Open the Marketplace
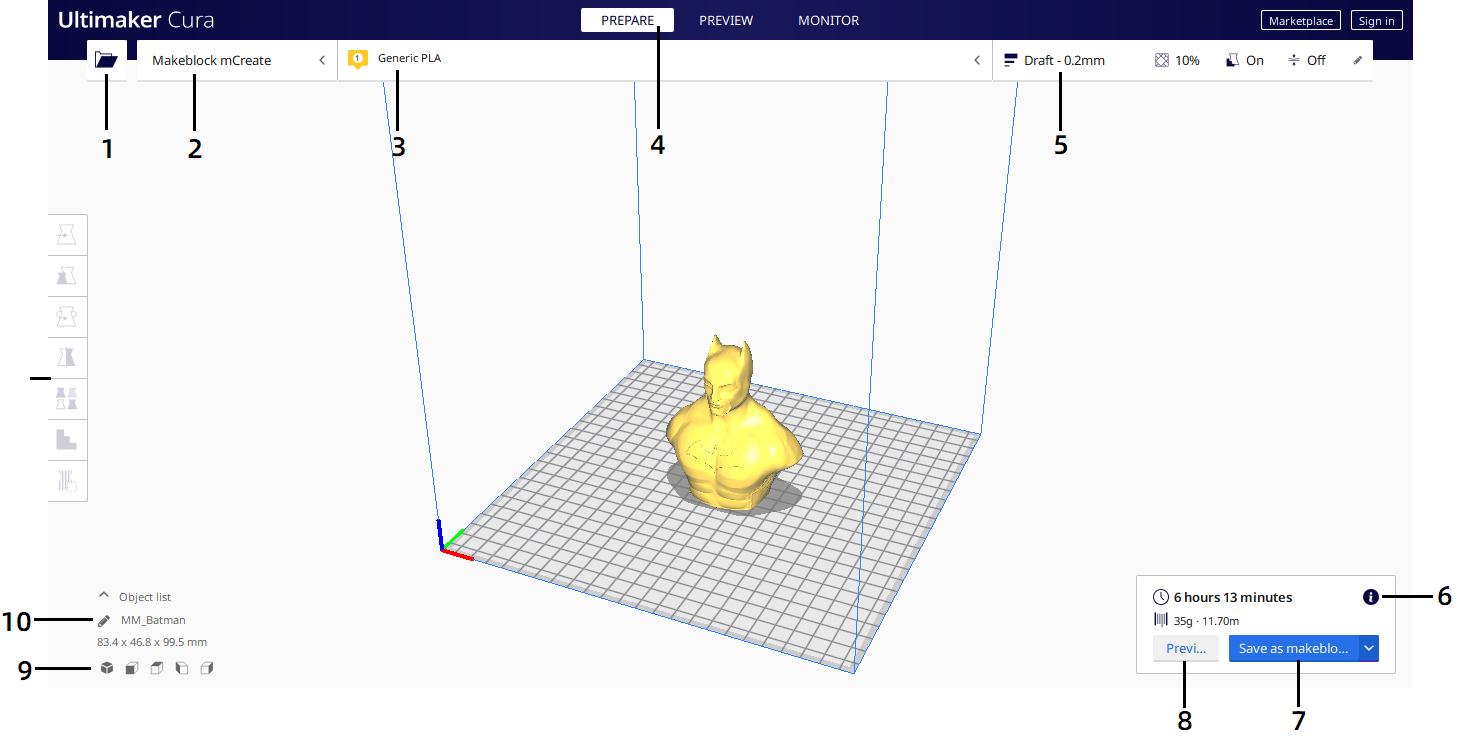Viewport: 1478px width, 748px height. [1301, 21]
